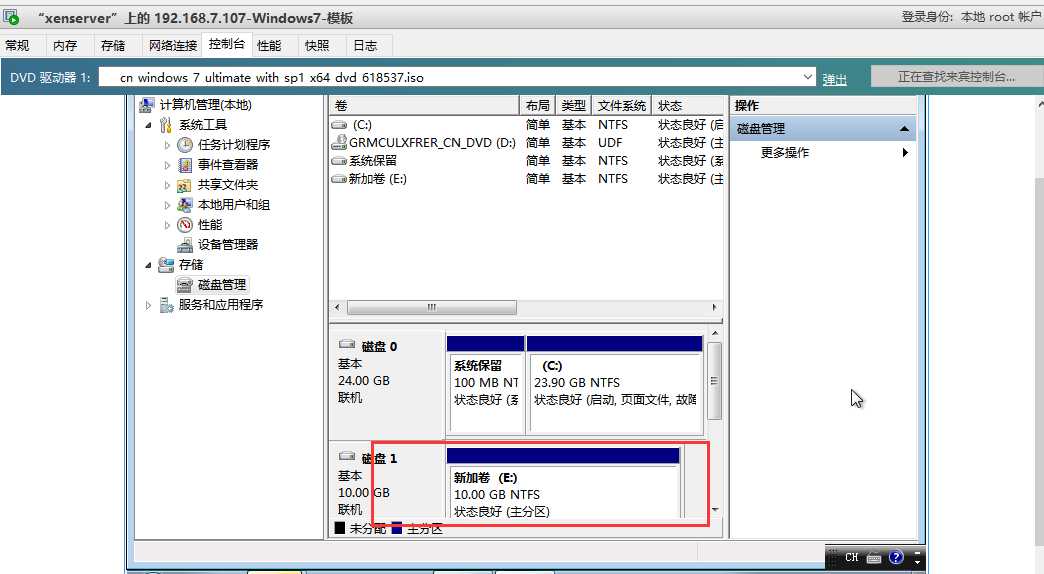This screenshot has height=574, width=1044.
Task: Click the 更多操作 action entry
Action: point(785,152)
